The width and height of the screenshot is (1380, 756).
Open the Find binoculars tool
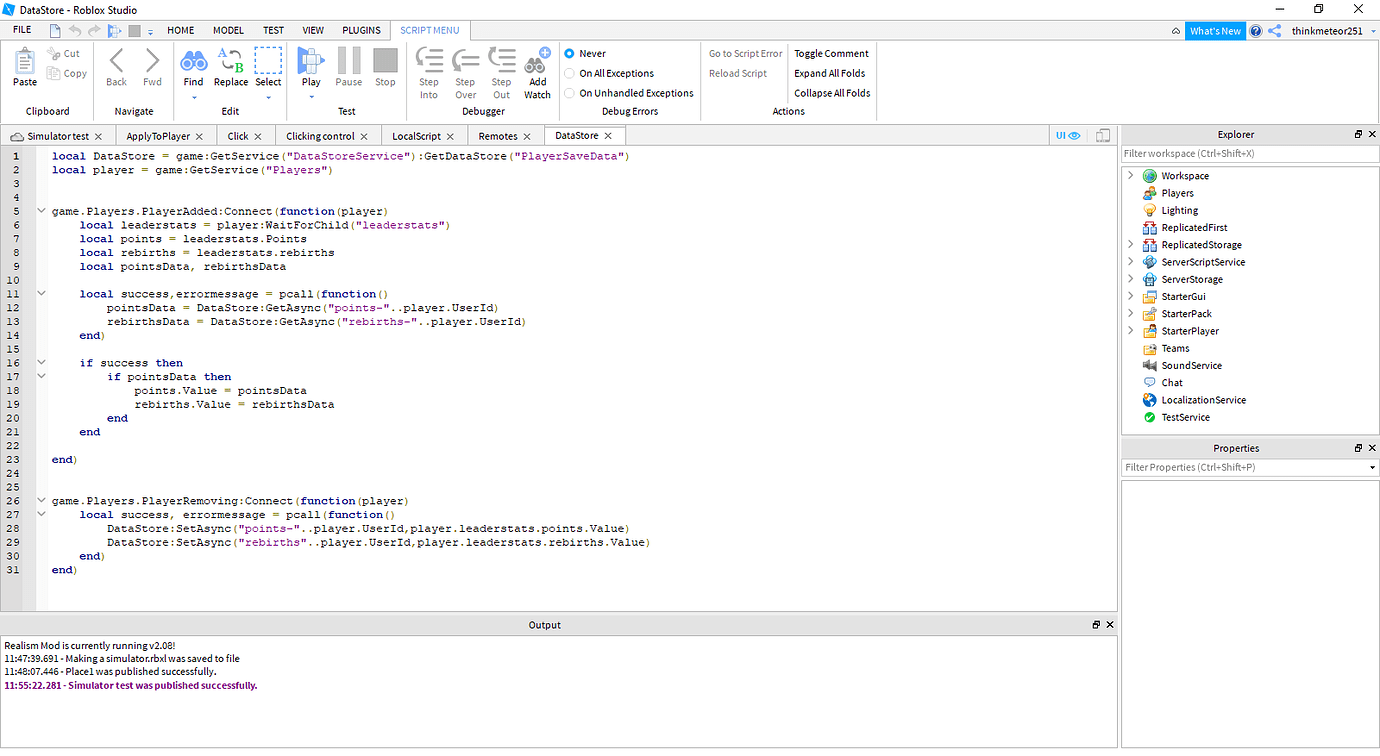(x=193, y=61)
